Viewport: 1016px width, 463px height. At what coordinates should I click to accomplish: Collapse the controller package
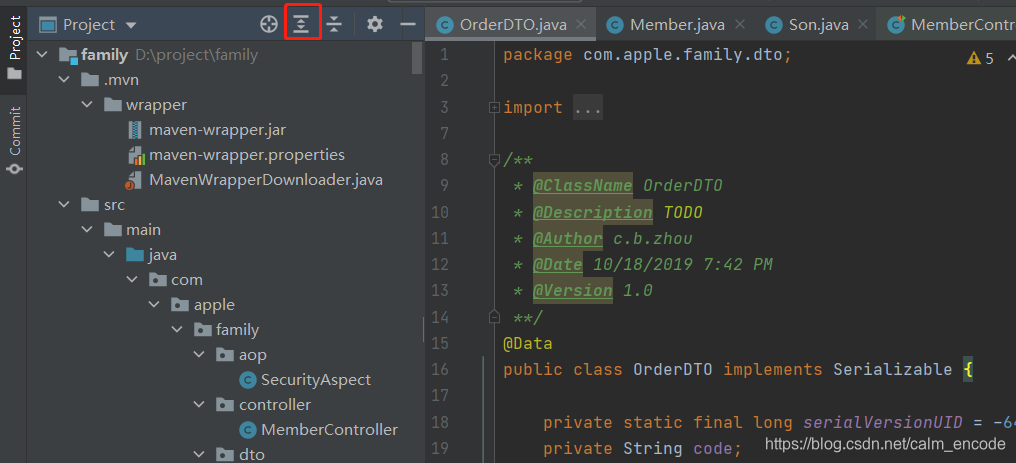coord(200,405)
